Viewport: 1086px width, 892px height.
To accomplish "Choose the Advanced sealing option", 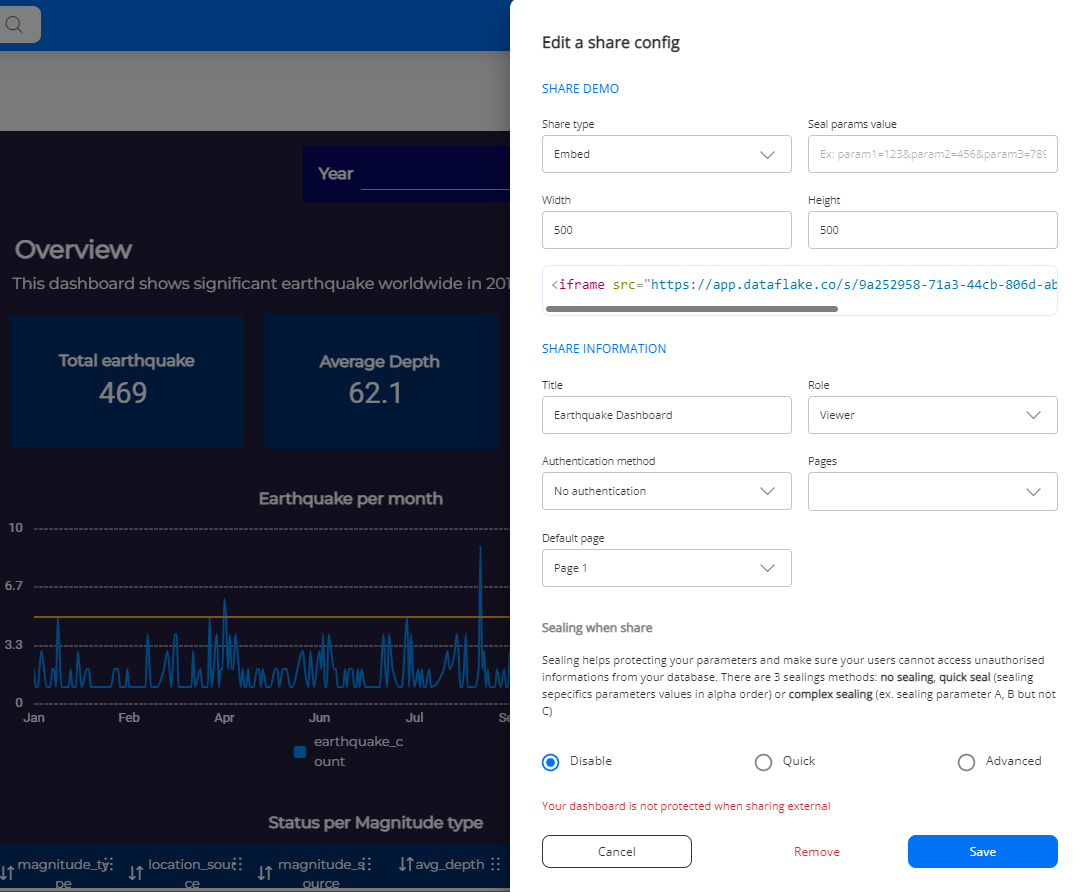I will tap(966, 762).
